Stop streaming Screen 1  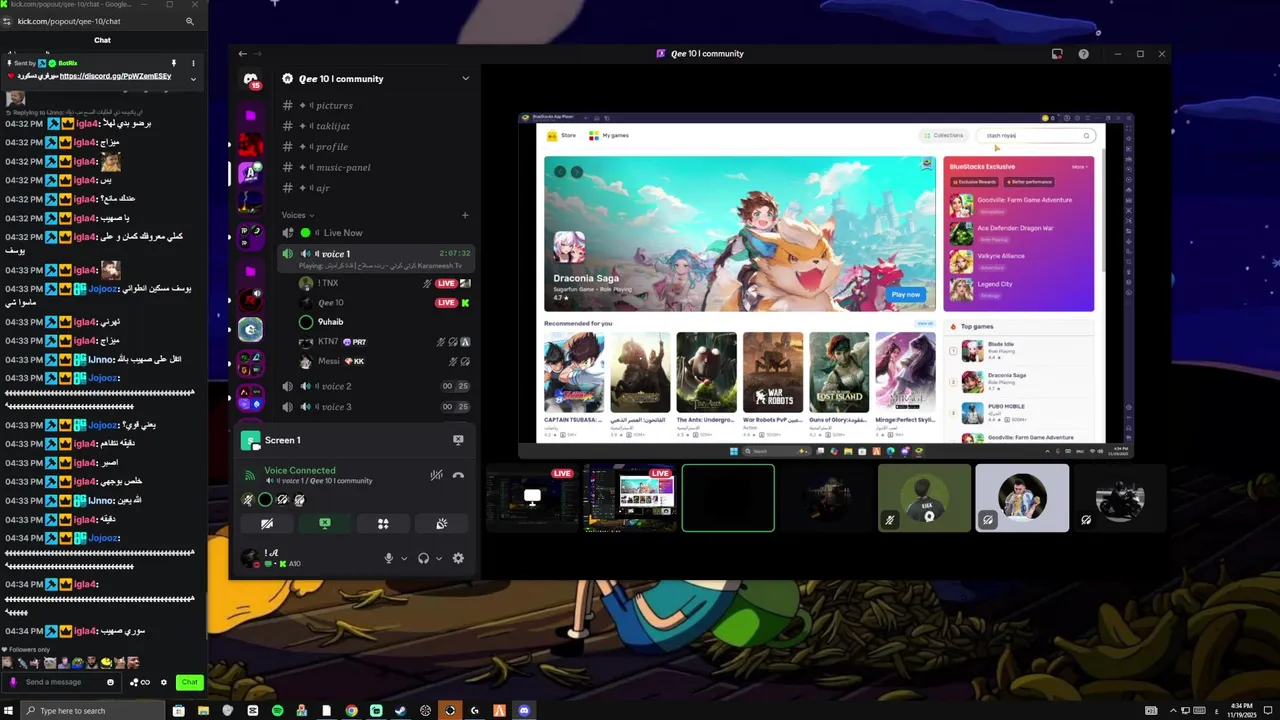point(458,440)
